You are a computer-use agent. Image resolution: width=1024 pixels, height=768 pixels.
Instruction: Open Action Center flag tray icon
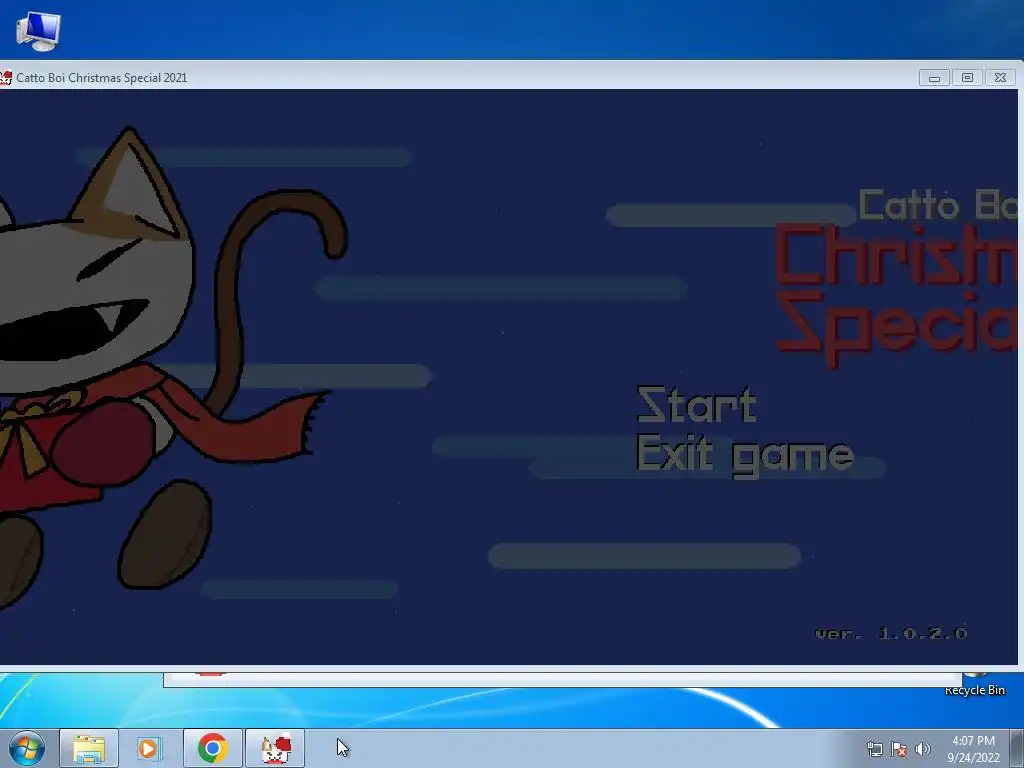pyautogui.click(x=899, y=749)
